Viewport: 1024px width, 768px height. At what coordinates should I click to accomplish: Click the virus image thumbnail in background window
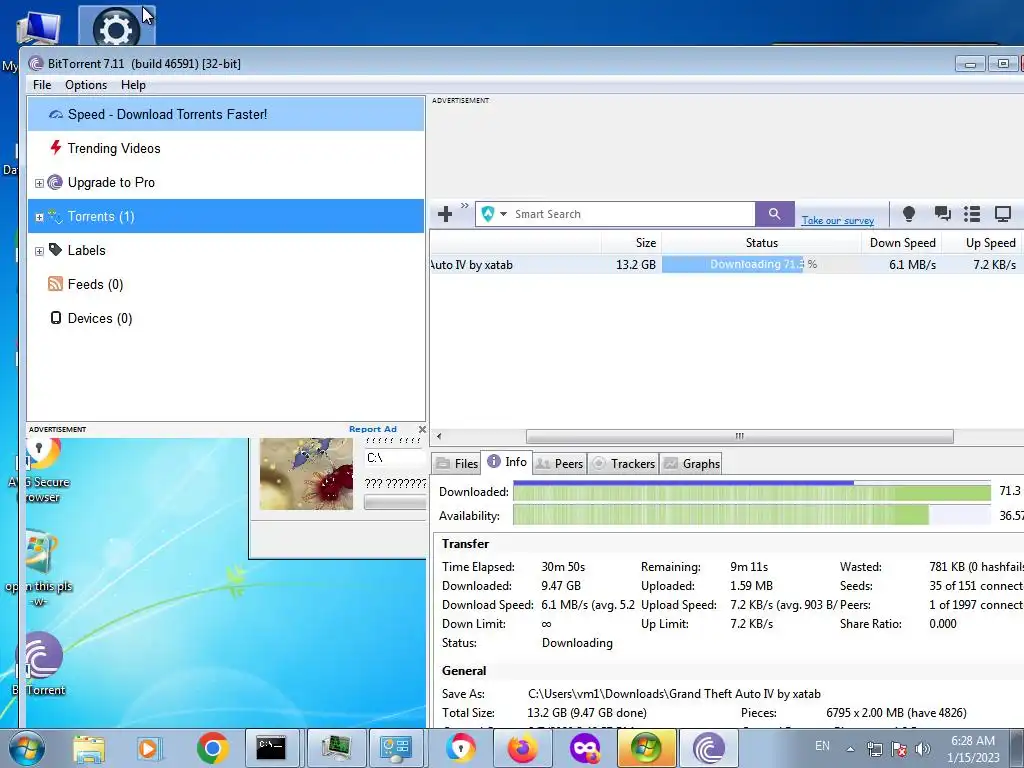(306, 473)
